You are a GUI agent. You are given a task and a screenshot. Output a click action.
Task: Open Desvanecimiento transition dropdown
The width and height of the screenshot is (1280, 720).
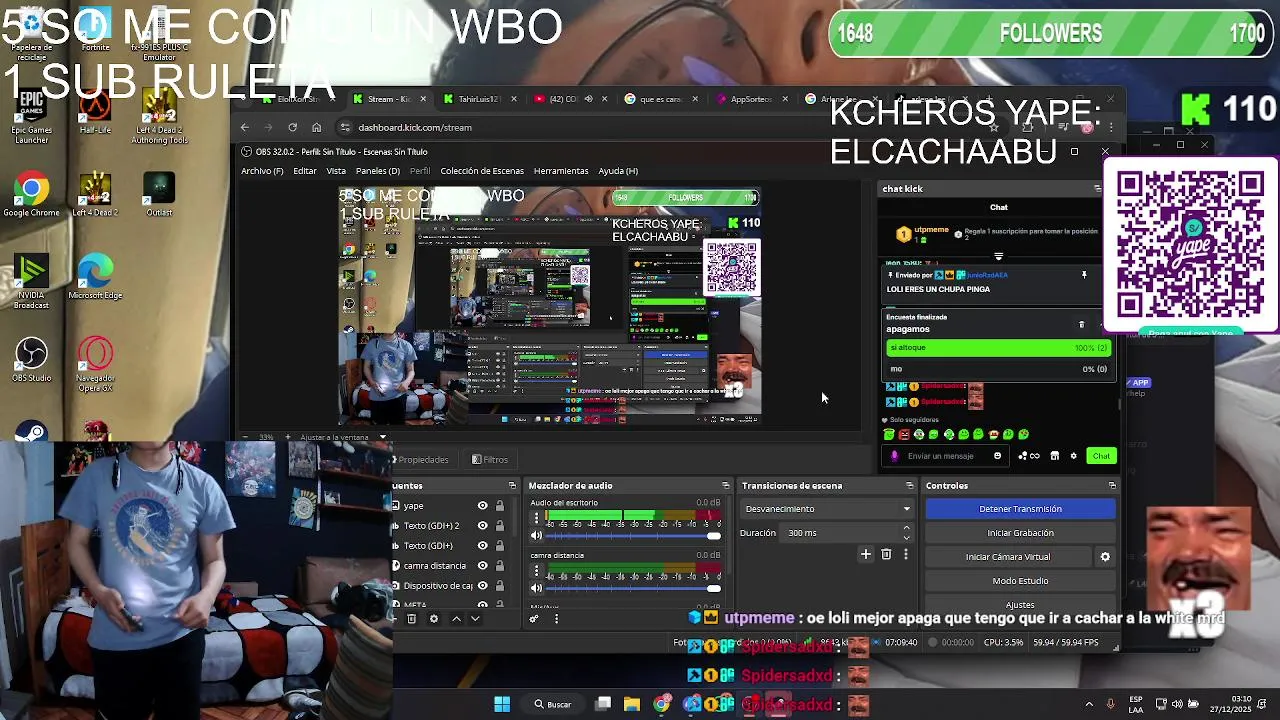(826, 509)
